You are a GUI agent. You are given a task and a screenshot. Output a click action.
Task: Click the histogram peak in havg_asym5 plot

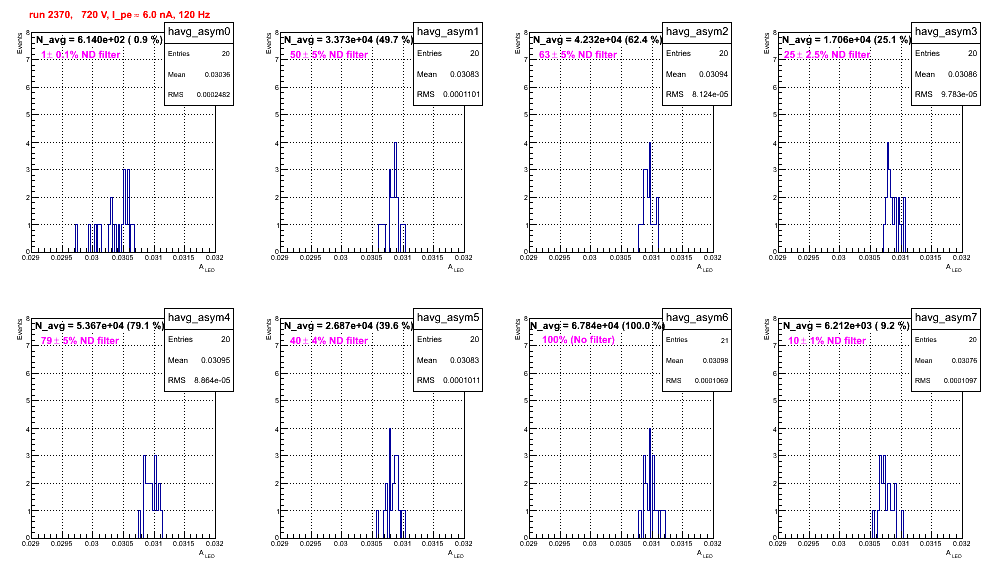[390, 430]
